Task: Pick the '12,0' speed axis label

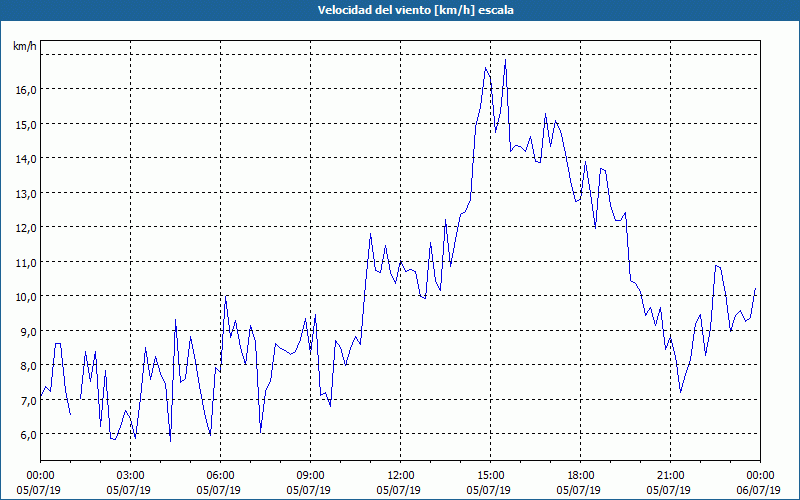Action: coord(25,228)
